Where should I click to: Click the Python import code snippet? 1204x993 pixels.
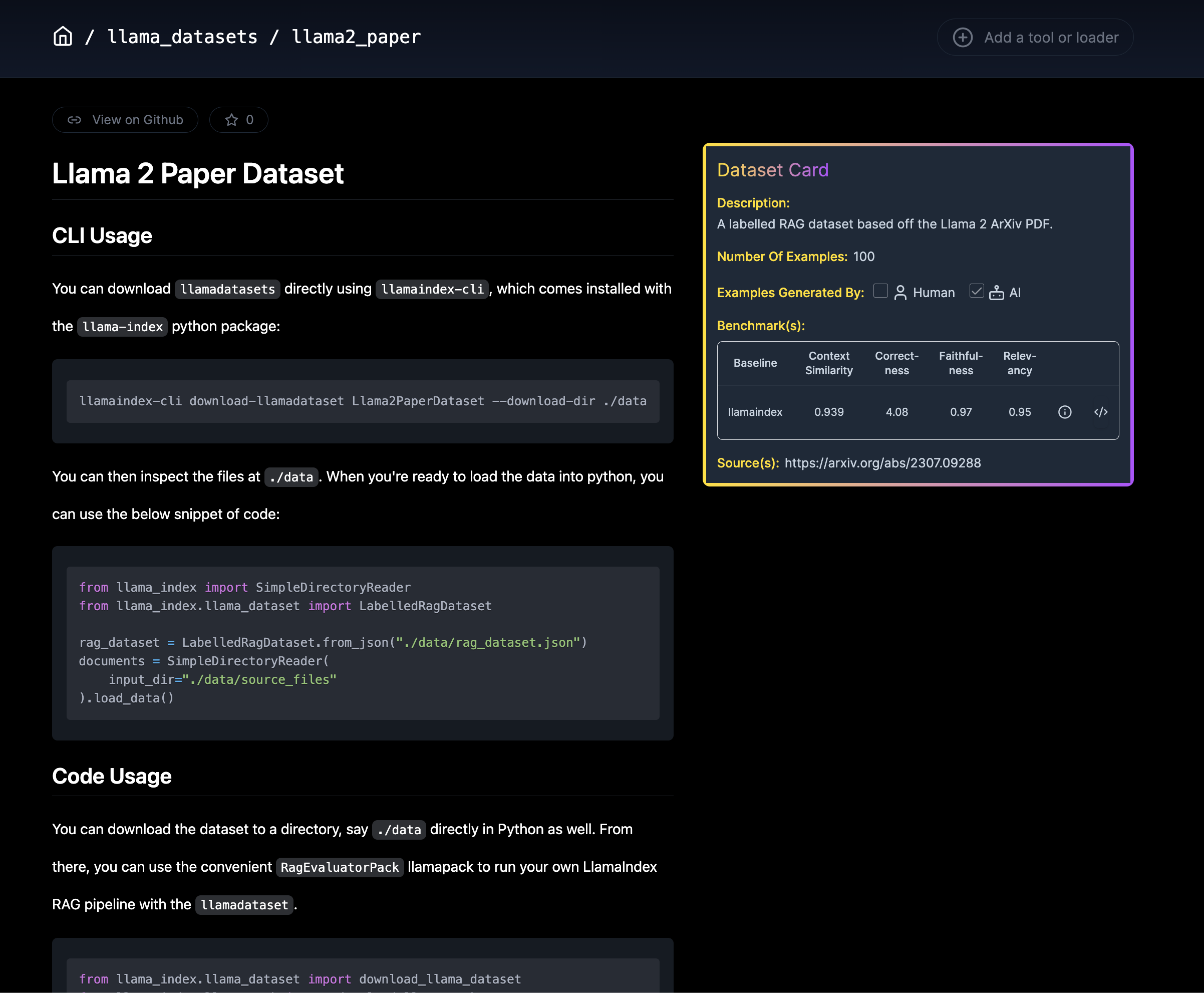click(x=363, y=642)
